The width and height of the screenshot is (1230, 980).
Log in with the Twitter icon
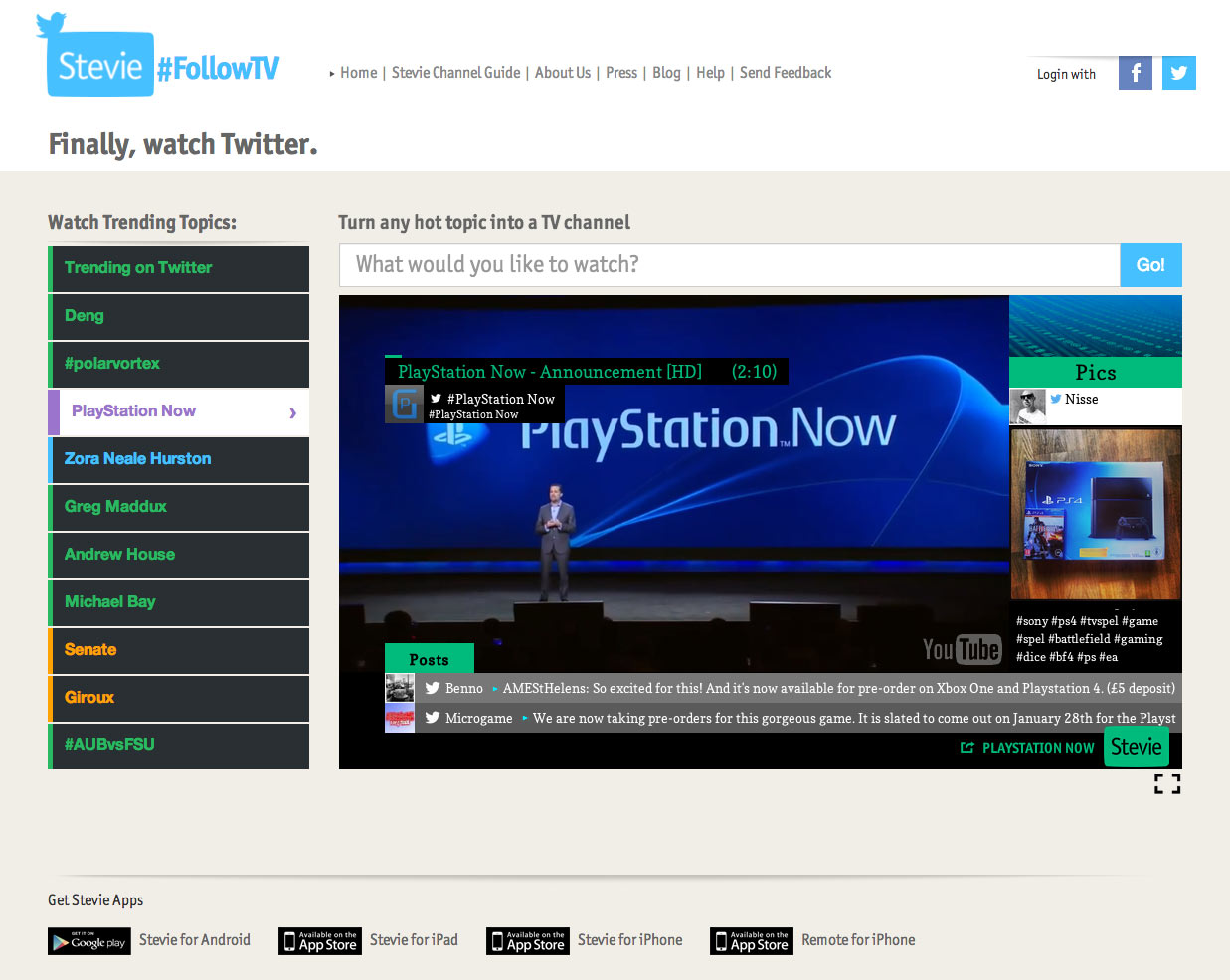[1179, 73]
